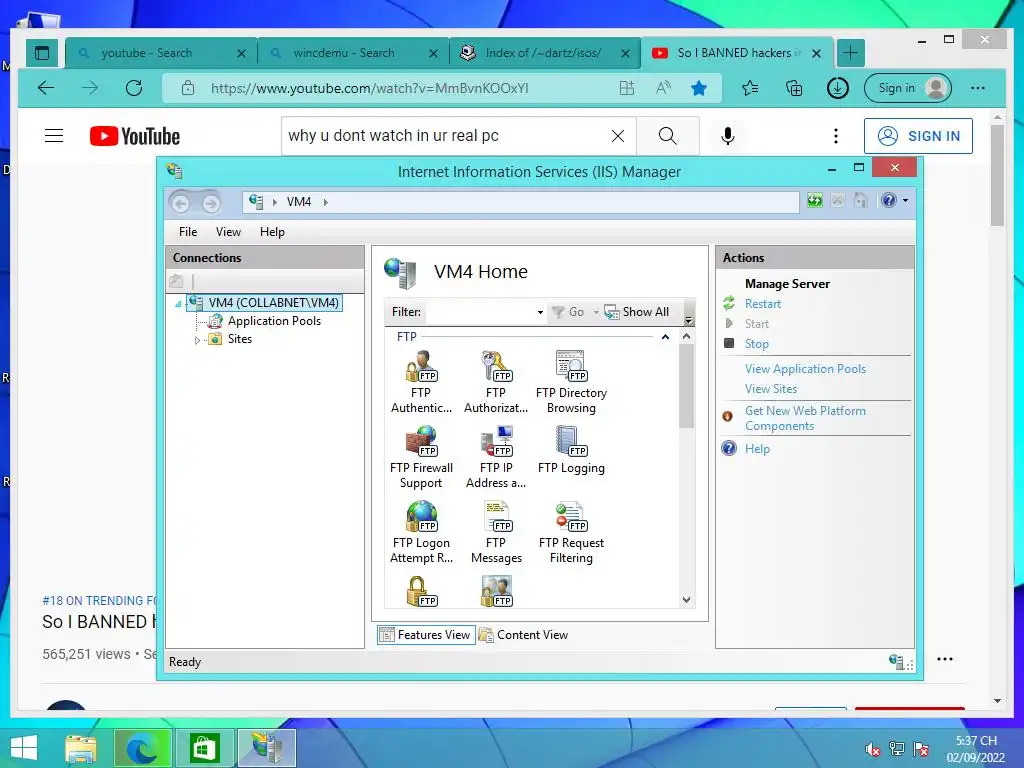Open the IIS View menu

coord(228,232)
